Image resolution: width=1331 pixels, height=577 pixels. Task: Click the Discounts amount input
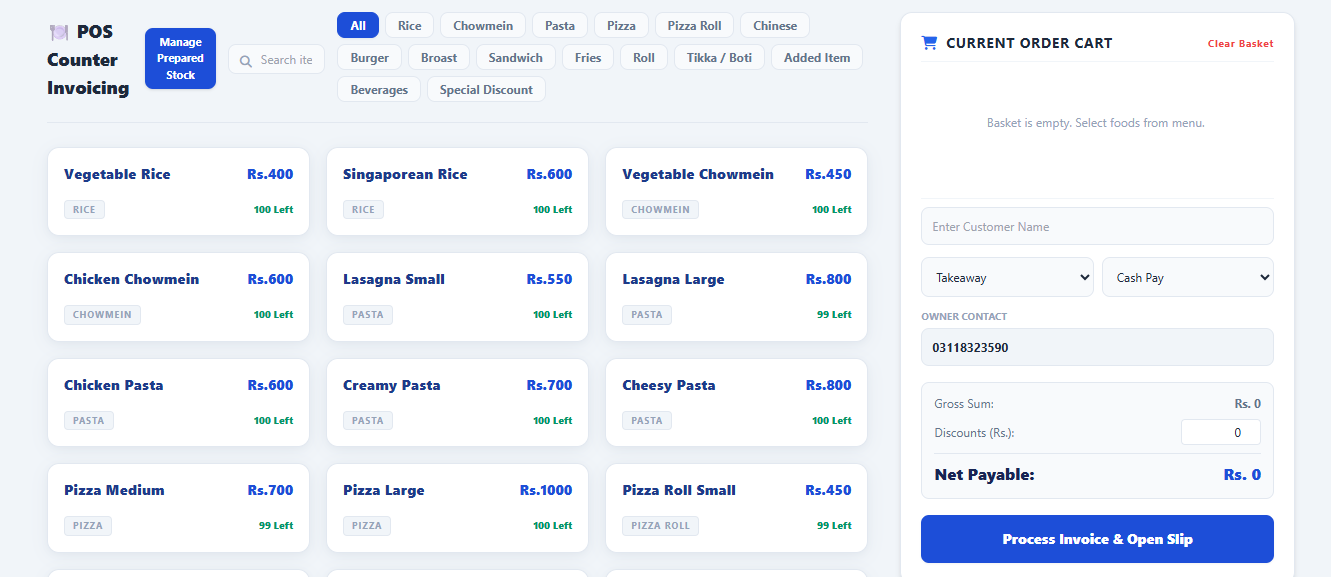click(x=1220, y=432)
